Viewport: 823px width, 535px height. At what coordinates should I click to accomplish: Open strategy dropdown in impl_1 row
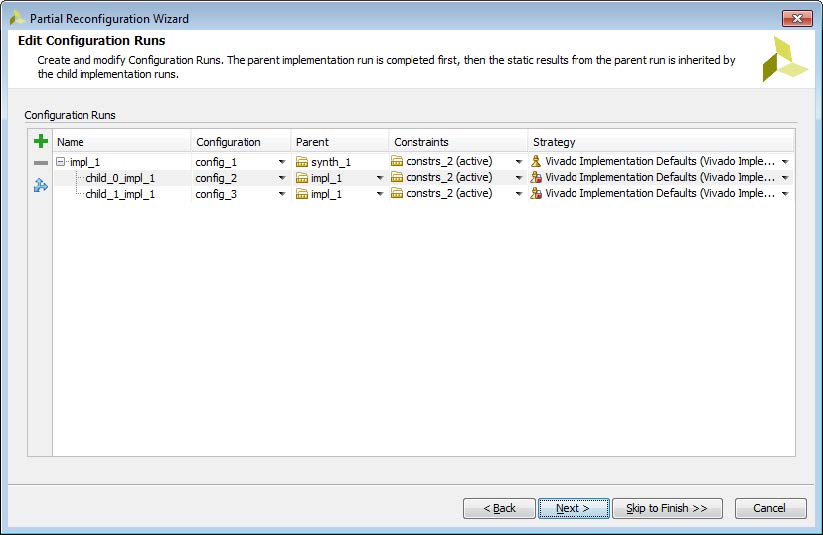(785, 162)
